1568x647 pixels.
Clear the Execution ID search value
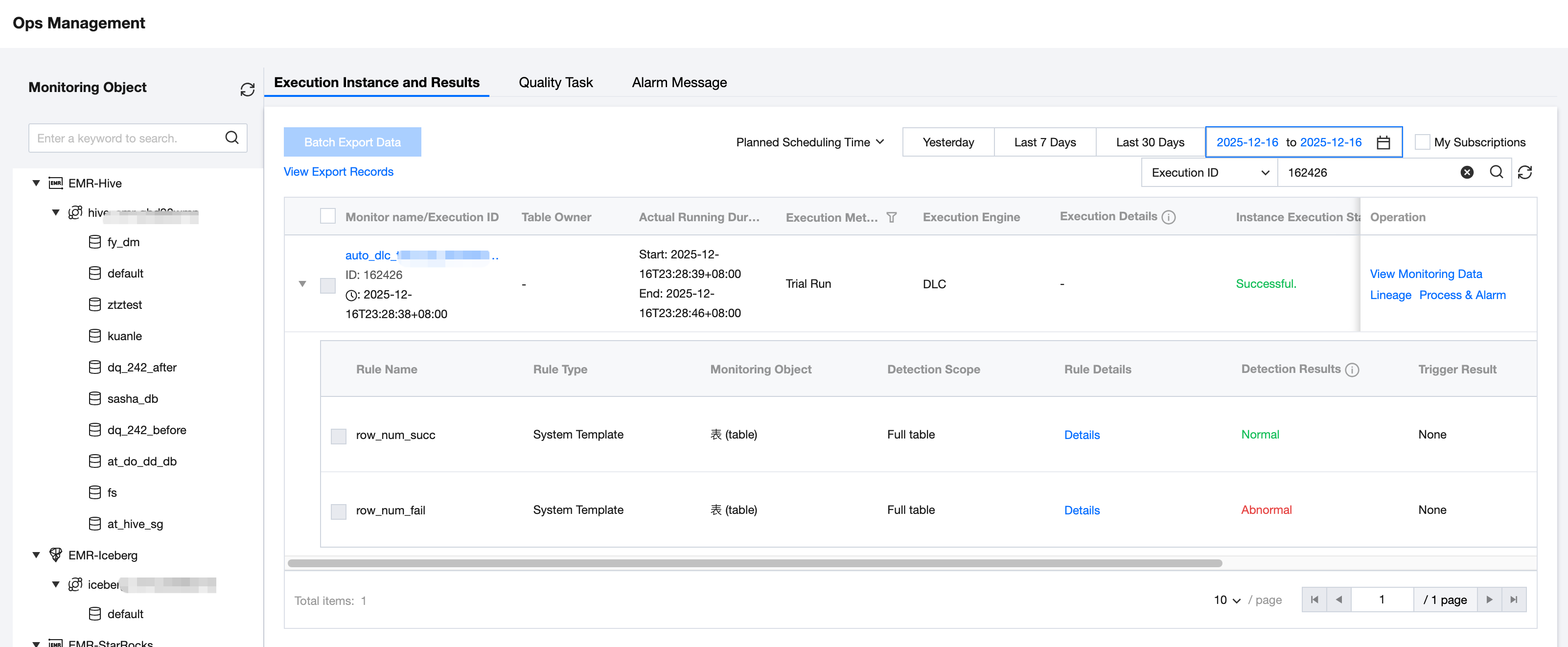(1467, 172)
